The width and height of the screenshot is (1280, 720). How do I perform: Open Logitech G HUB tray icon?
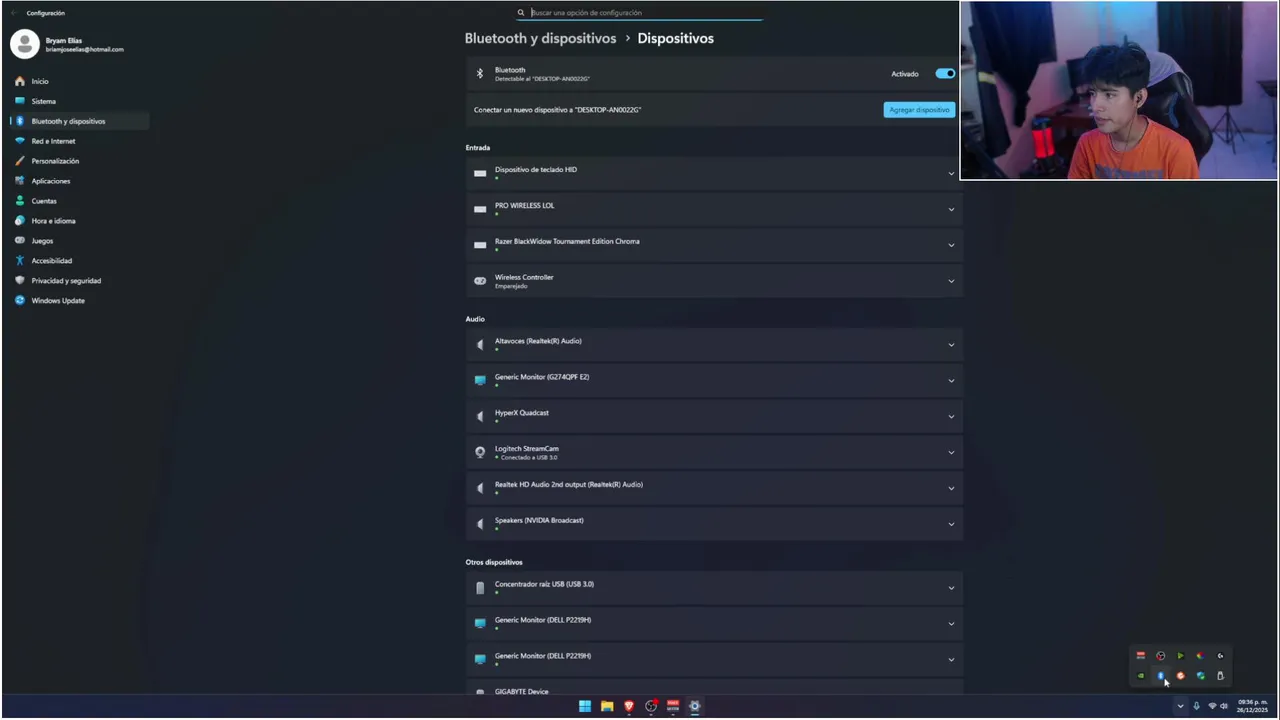click(1220, 656)
